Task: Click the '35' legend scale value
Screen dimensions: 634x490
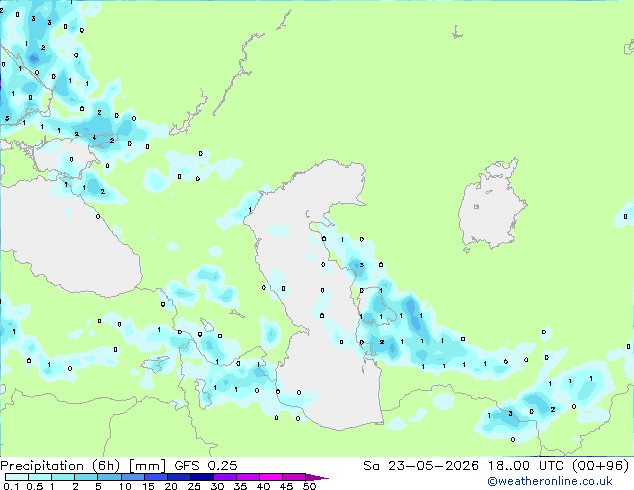Action: pyautogui.click(x=240, y=486)
